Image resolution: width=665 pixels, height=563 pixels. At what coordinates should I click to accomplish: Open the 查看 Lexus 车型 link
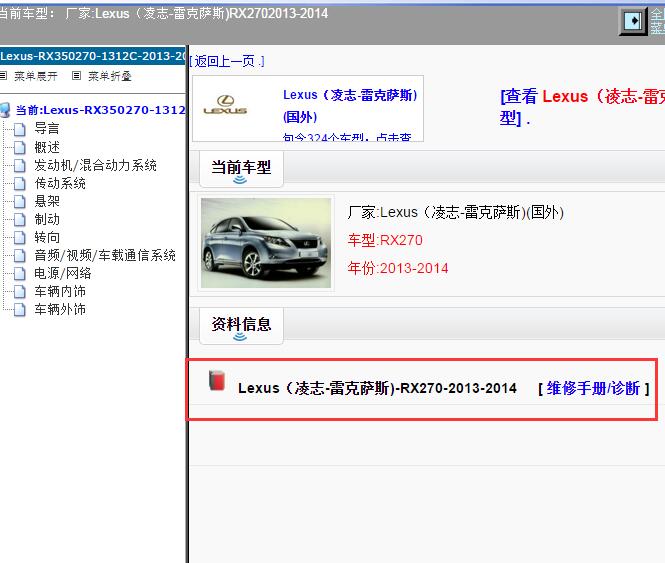click(x=582, y=107)
